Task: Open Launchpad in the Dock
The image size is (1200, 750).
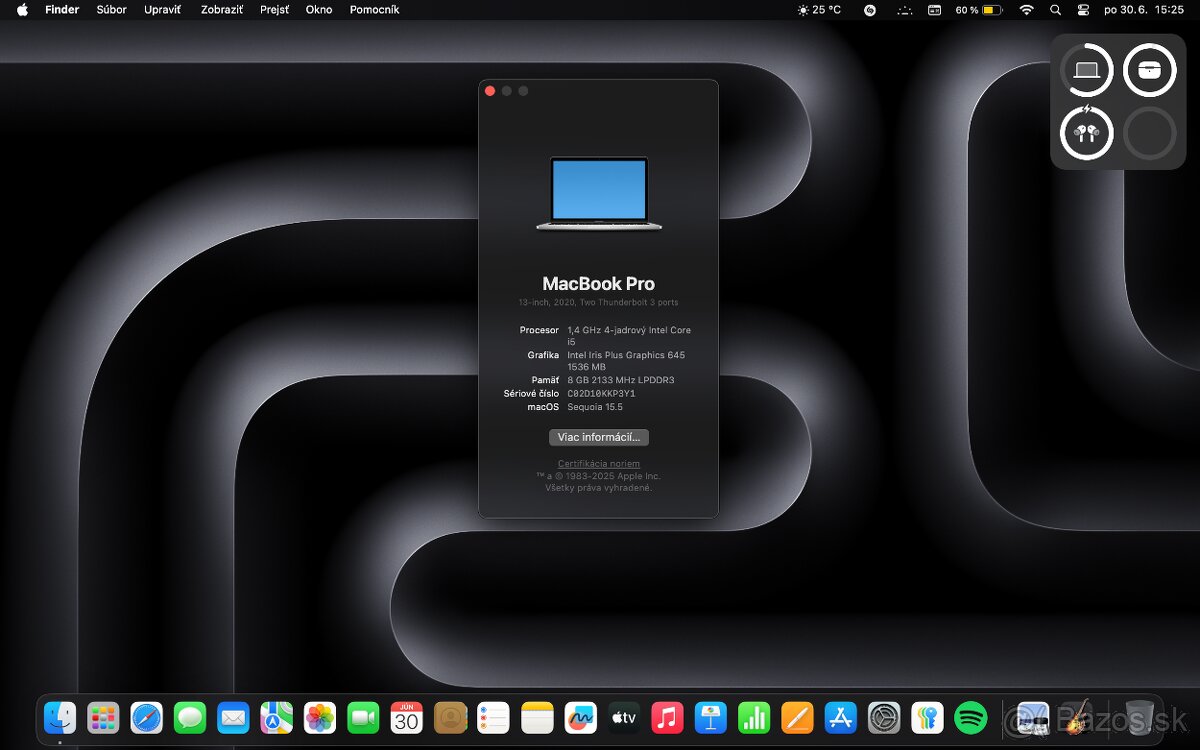Action: (103, 717)
